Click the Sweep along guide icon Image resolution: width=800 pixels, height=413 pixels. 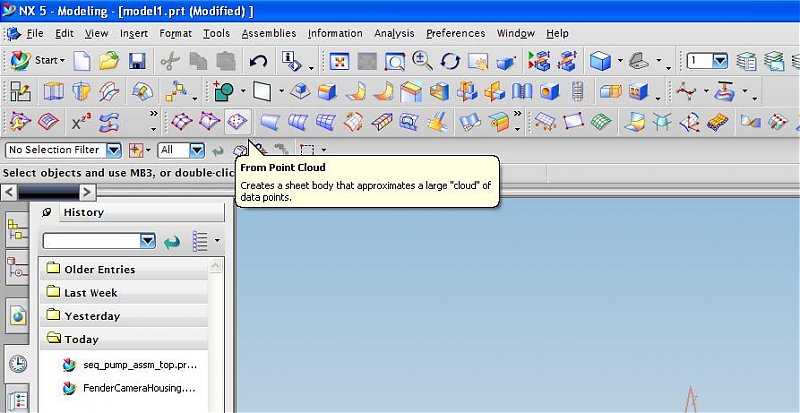pos(110,92)
